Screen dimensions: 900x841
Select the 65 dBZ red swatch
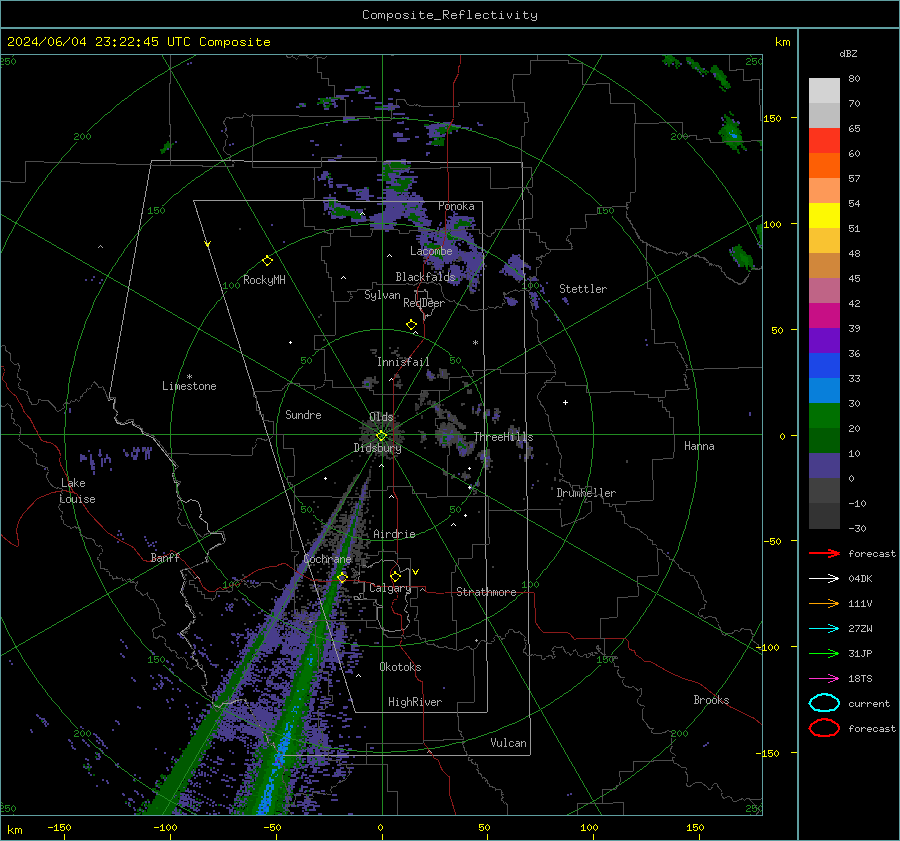[x=824, y=140]
